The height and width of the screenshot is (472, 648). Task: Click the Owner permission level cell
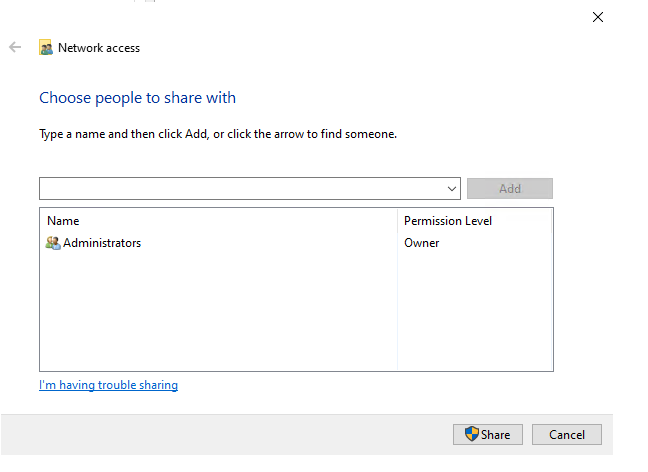pyautogui.click(x=422, y=243)
